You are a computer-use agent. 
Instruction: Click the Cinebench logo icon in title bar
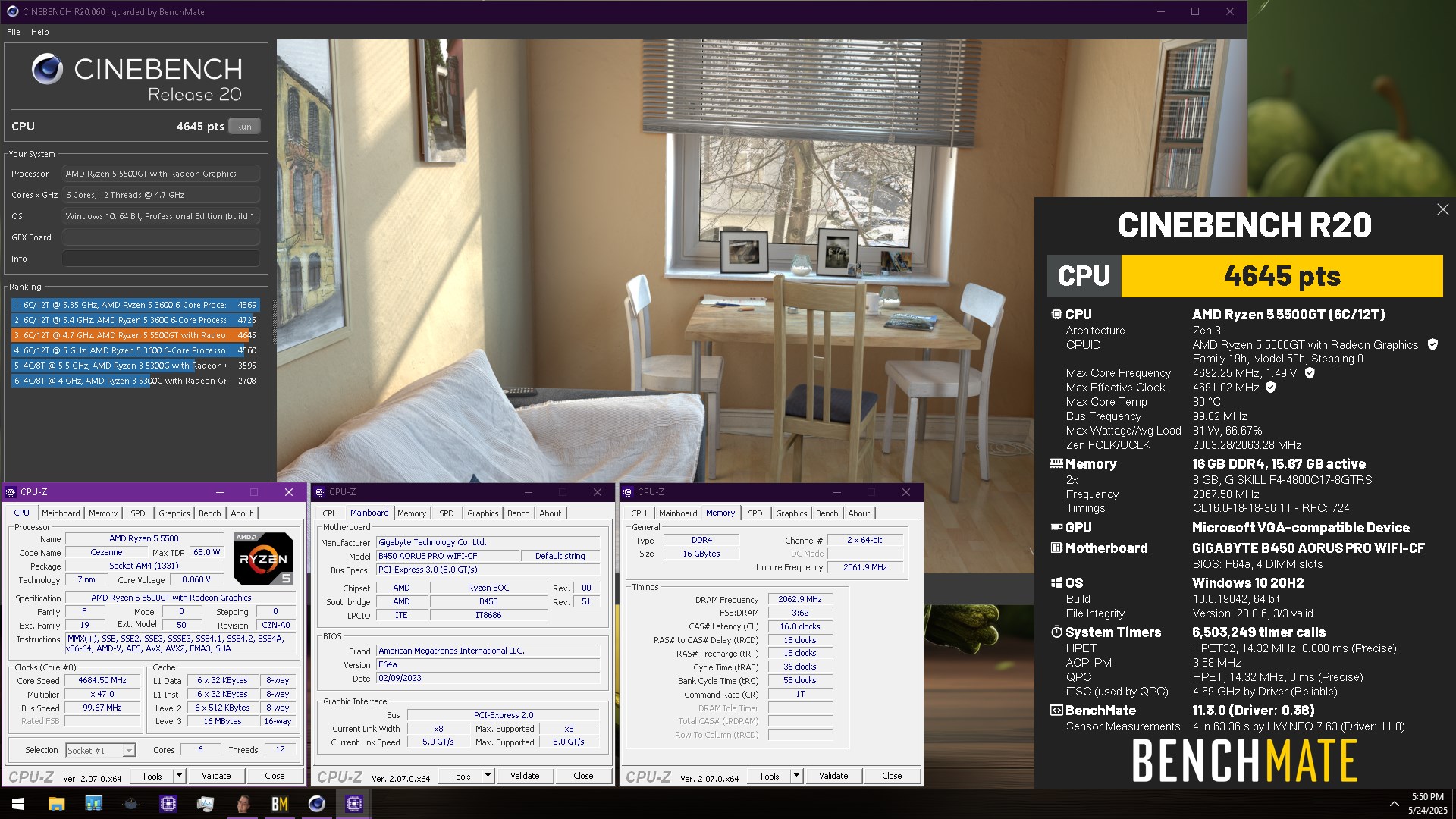11,11
